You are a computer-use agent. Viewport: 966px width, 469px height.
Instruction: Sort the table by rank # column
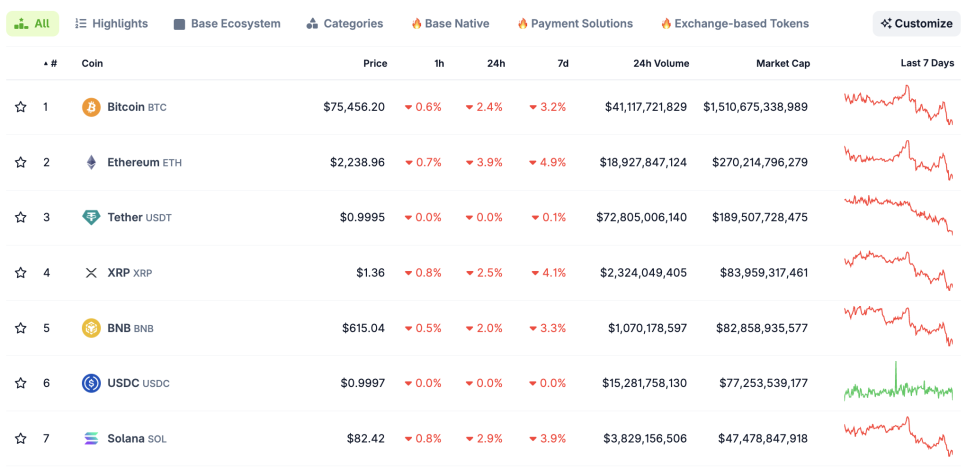50,63
